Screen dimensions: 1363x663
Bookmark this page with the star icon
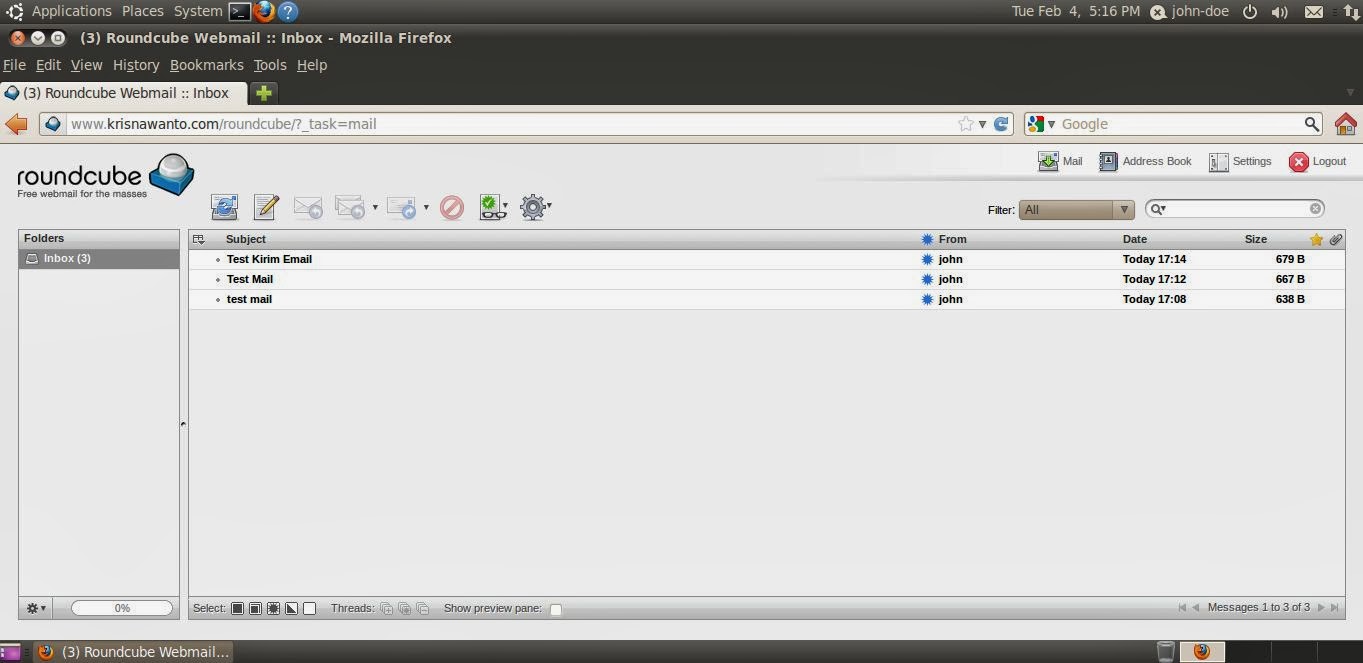click(965, 124)
